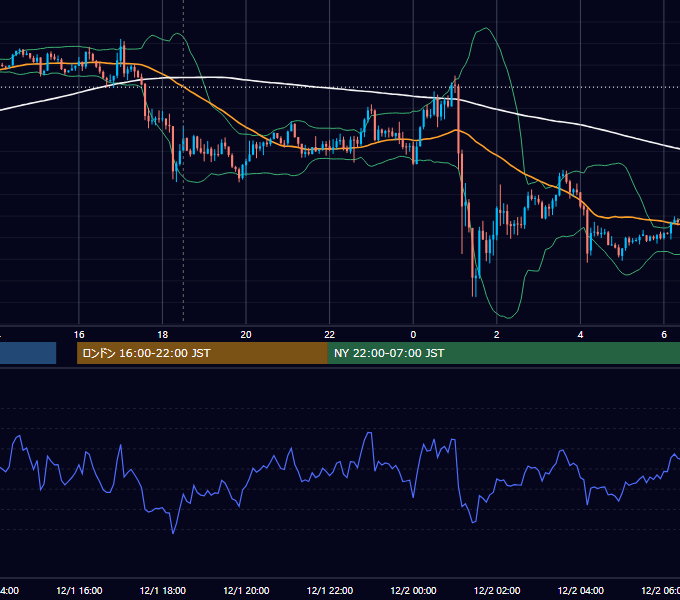Click the '16' label on upper time axis
This screenshot has width=680, height=600.
(79, 335)
